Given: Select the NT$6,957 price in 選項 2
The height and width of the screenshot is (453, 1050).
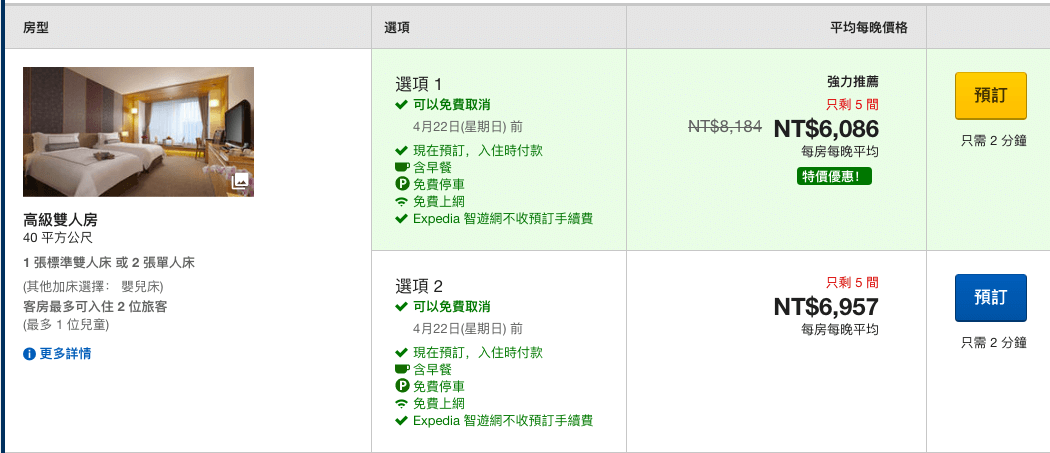Looking at the screenshot, I should coord(826,306).
